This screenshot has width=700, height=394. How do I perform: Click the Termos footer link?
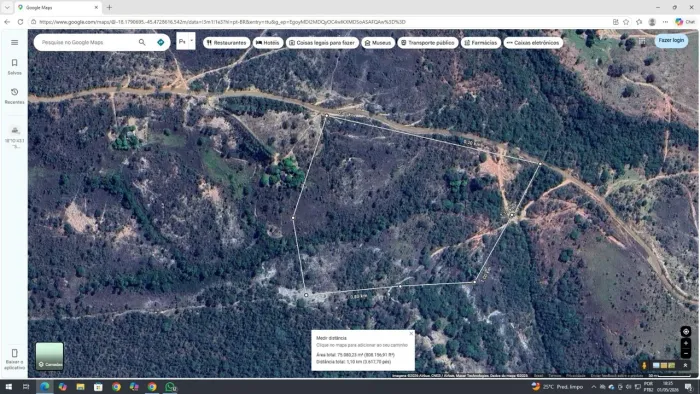(x=554, y=376)
